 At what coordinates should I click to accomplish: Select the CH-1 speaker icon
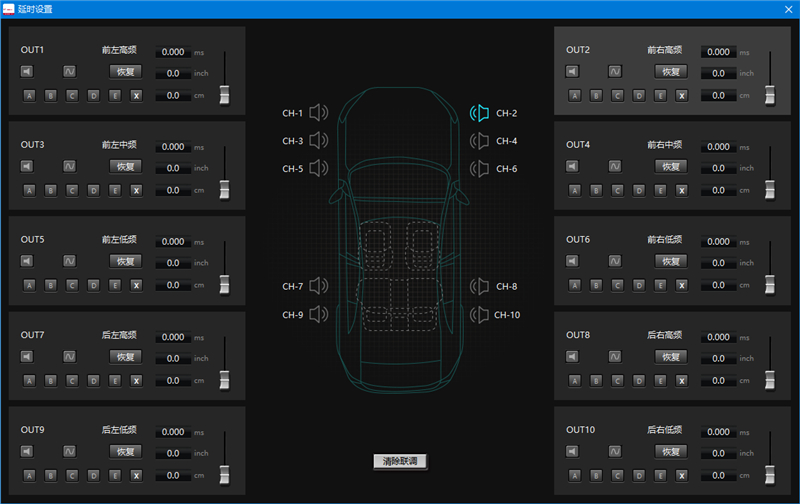point(318,114)
